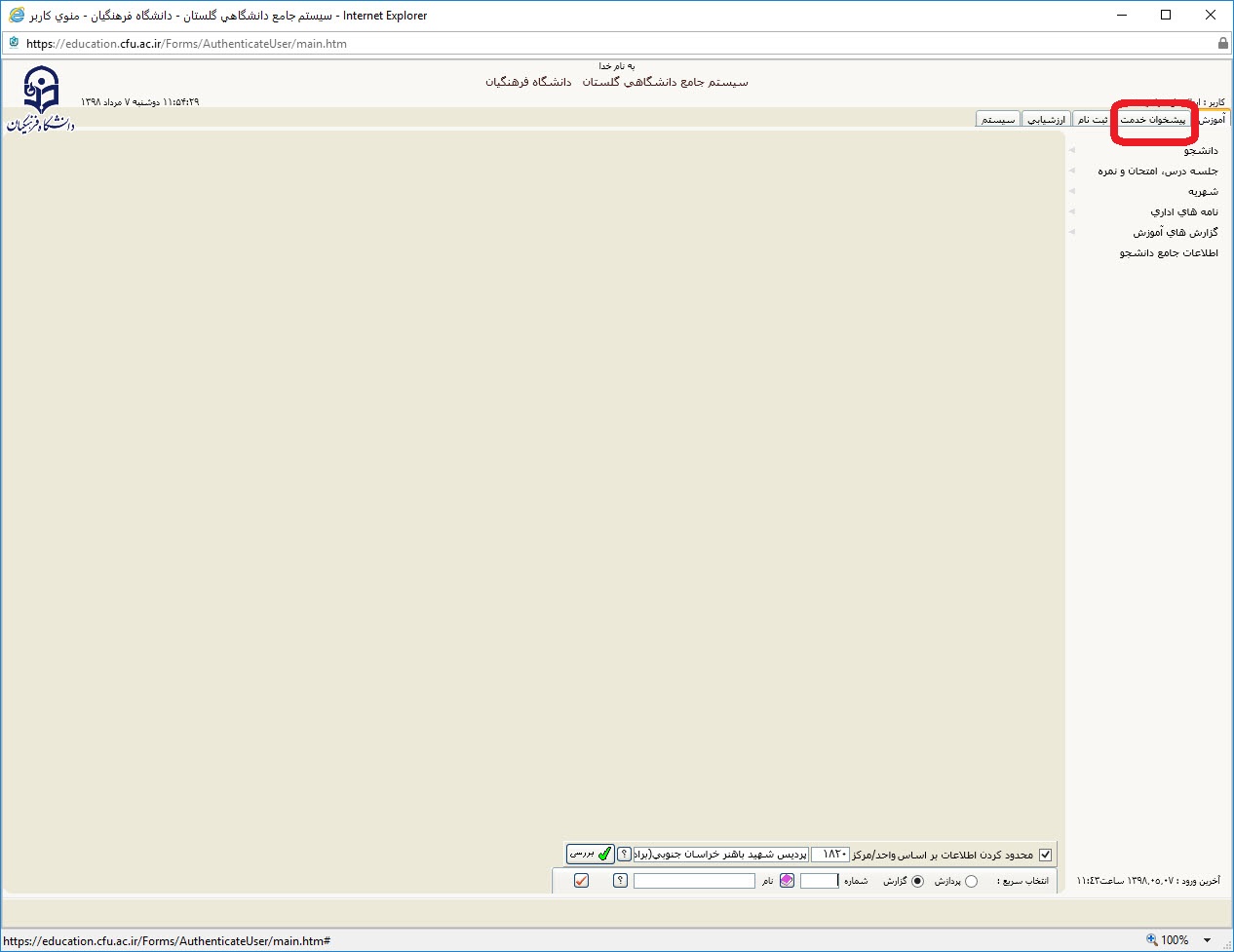Toggle the محدود کردن اطلاعات checkbox
This screenshot has width=1234, height=952.
click(1045, 855)
